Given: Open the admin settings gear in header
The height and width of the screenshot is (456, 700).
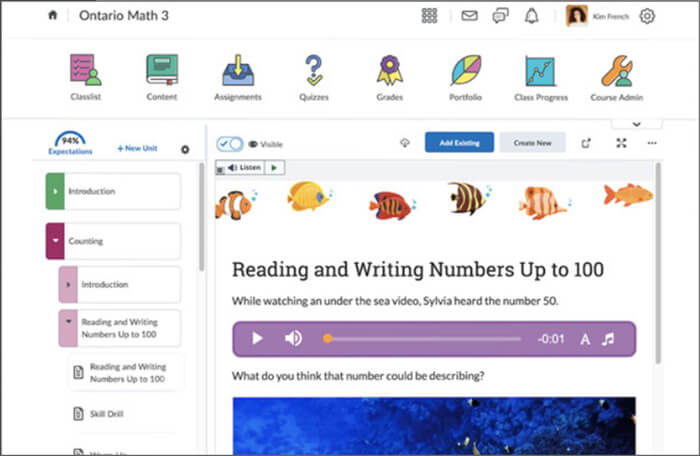Looking at the screenshot, I should point(647,16).
